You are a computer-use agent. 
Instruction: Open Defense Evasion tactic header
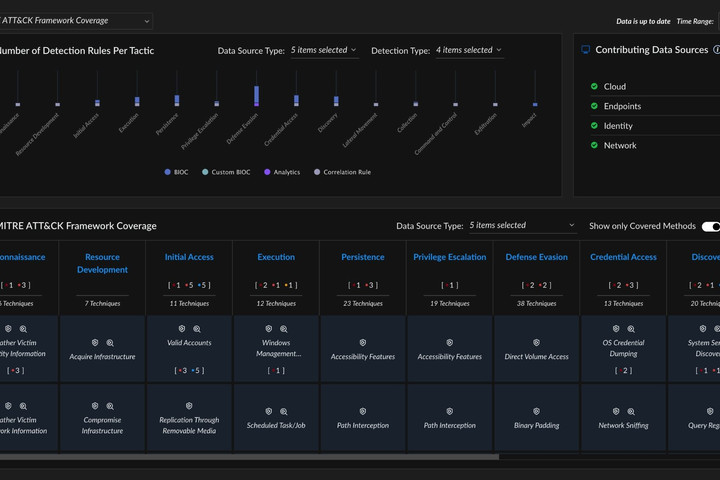point(536,257)
